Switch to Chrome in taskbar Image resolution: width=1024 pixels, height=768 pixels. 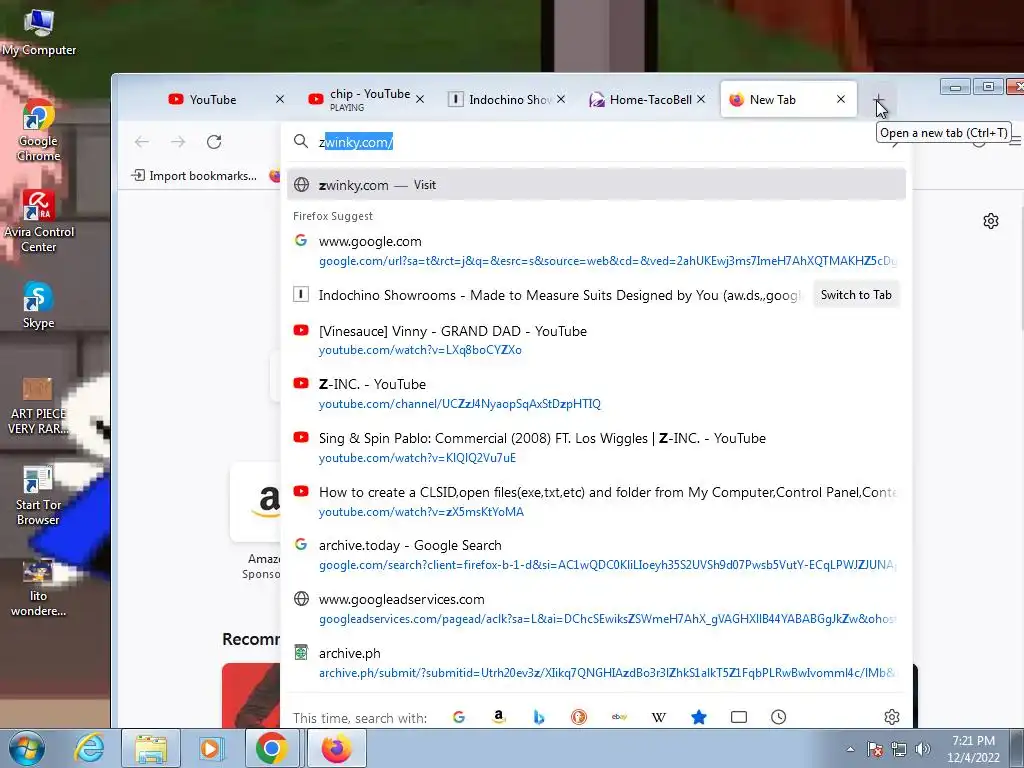[272, 748]
